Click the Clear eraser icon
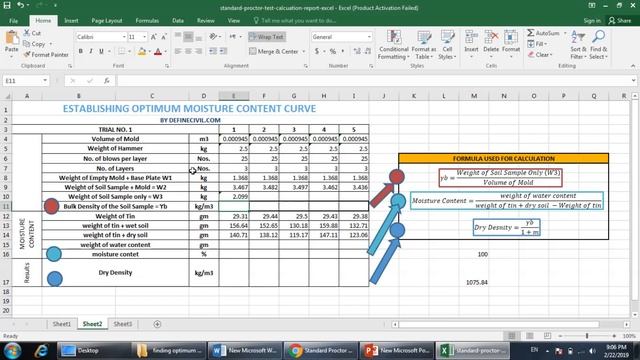Screen dimensions: 640x360 click(531, 54)
